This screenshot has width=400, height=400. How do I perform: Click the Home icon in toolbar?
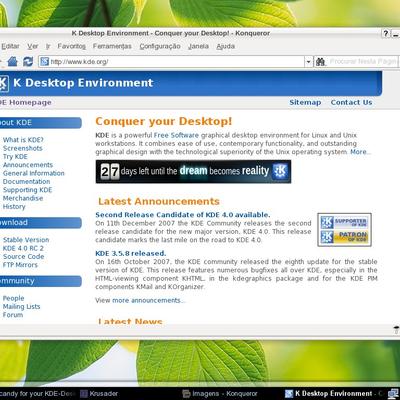coord(12,61)
